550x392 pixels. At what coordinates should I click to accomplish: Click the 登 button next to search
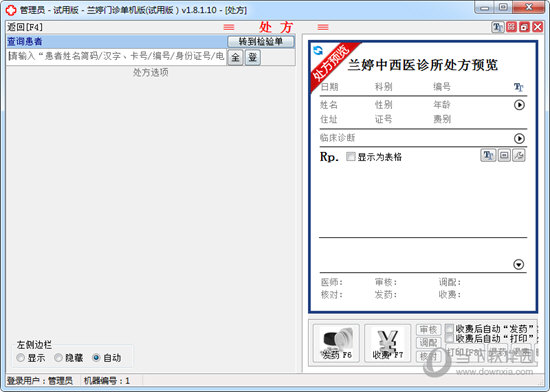click(253, 57)
